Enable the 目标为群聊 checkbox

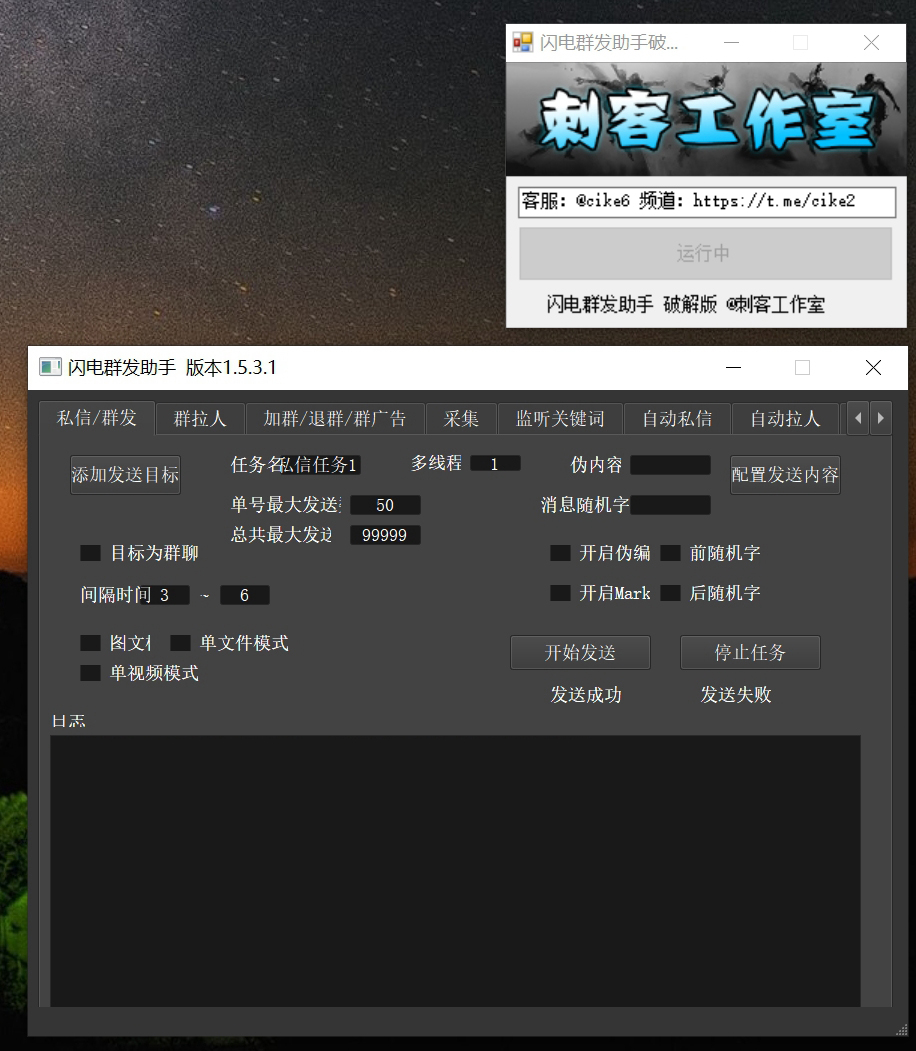coord(90,552)
